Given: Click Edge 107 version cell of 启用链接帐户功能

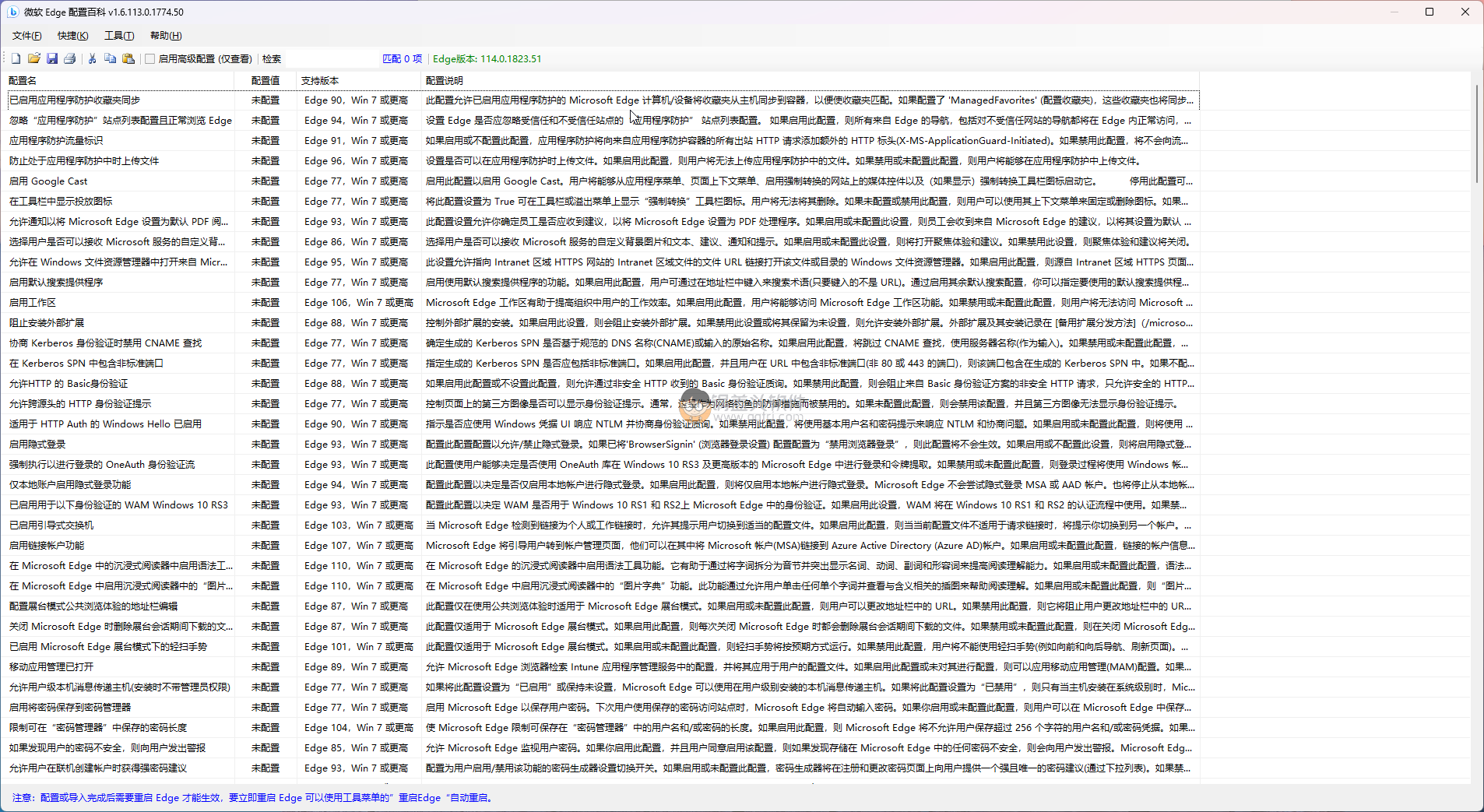Looking at the screenshot, I should 358,546.
